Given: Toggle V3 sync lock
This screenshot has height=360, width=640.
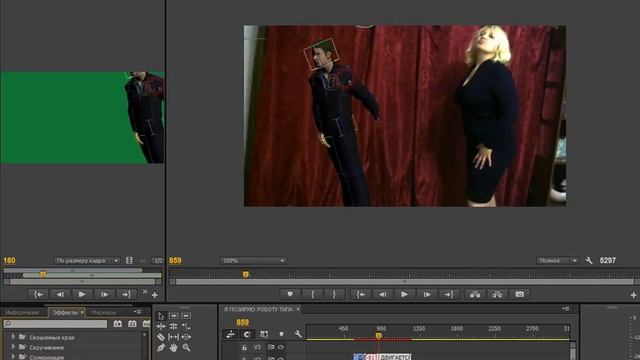Looking at the screenshot, I should (271, 347).
